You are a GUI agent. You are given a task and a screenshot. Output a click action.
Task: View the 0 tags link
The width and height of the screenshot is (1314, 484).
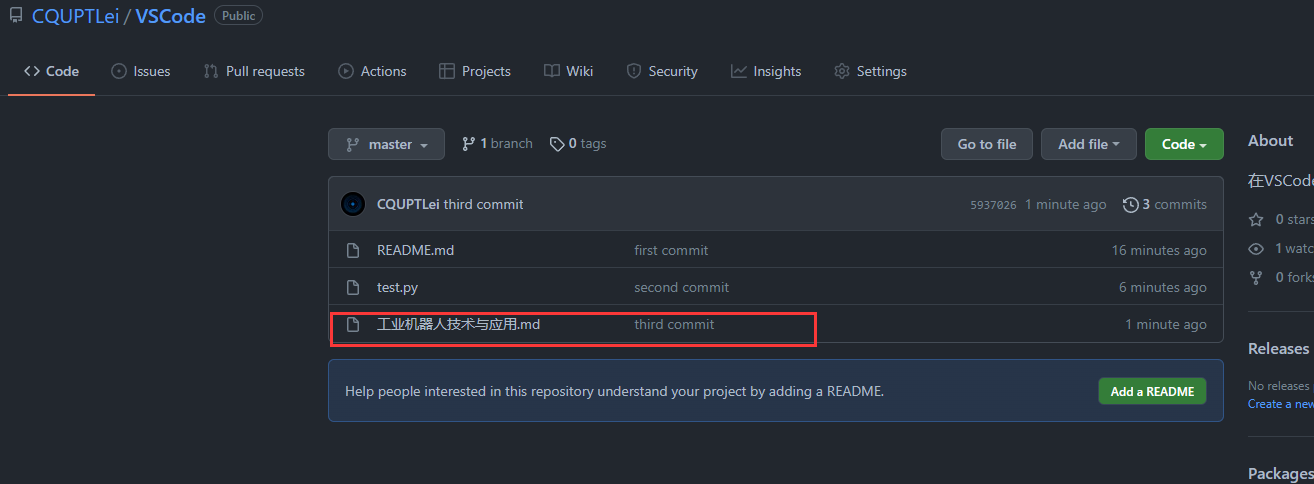pos(578,144)
